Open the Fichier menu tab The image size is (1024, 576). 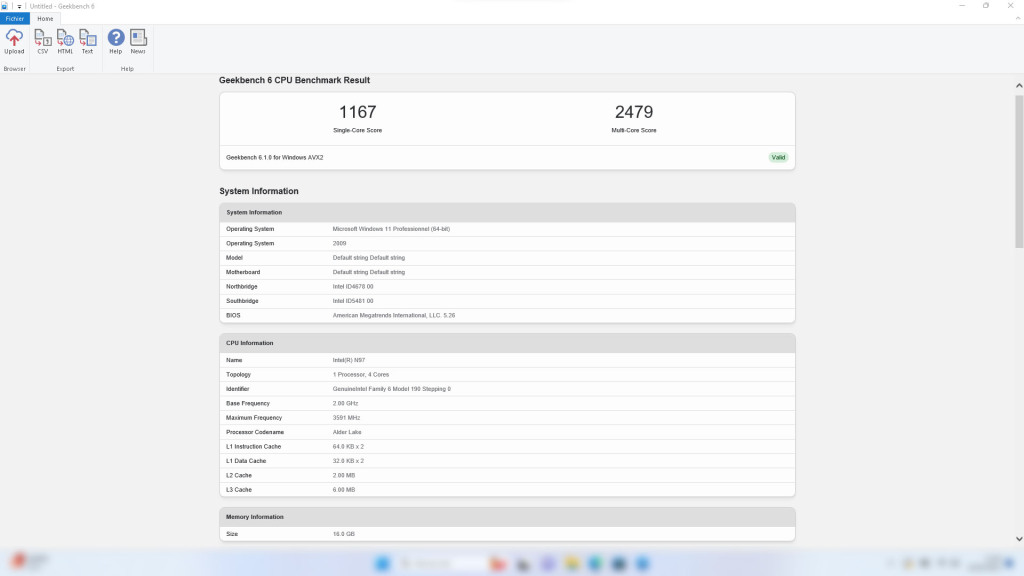(14, 18)
